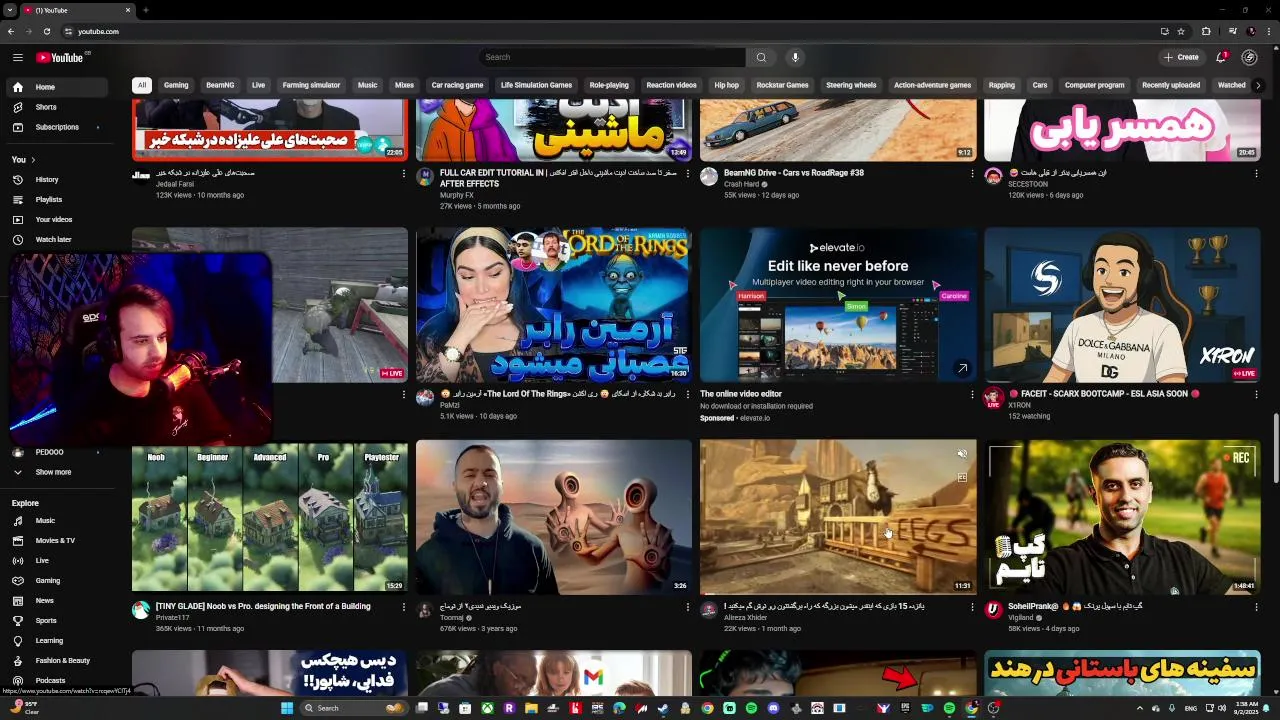Open the PEDOOO subscription channel
Image resolution: width=1280 pixels, height=720 pixels.
pos(58,452)
